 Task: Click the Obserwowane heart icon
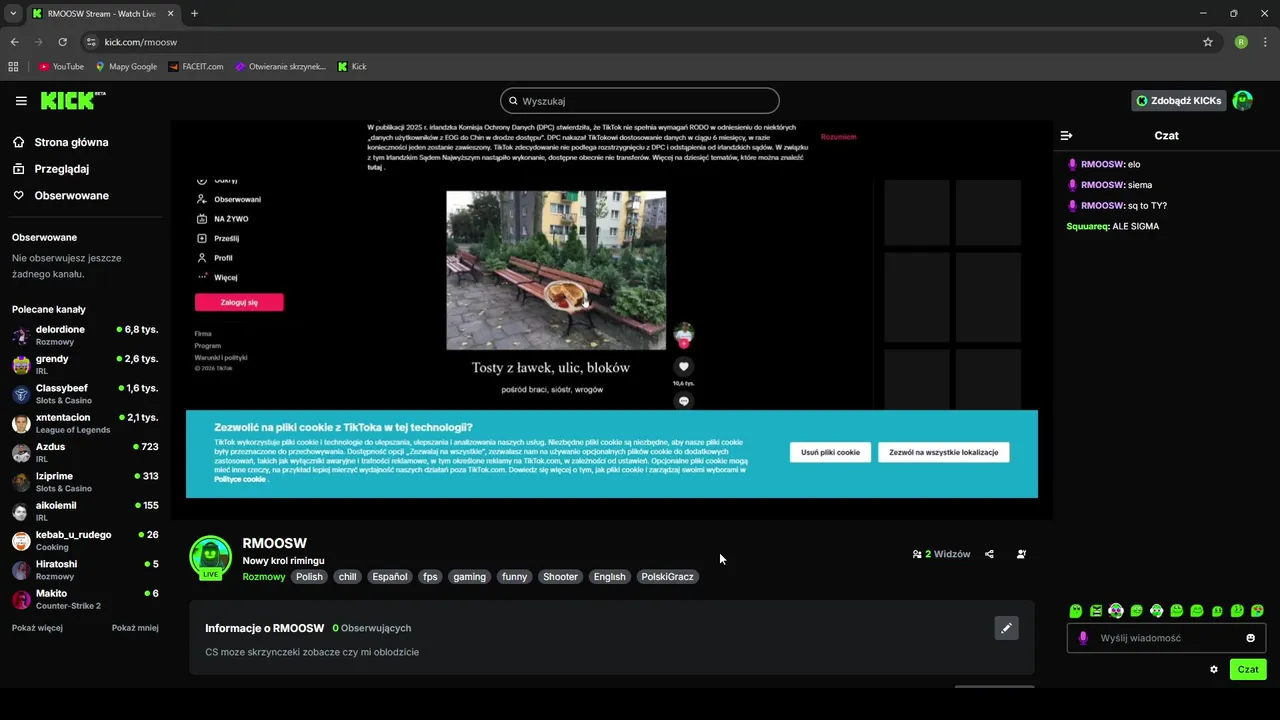point(19,196)
